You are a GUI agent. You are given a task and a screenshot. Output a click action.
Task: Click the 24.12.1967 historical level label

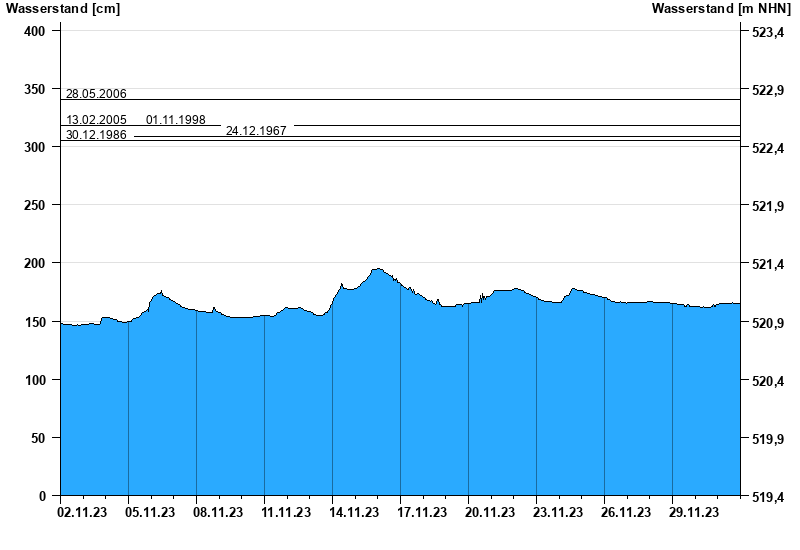[x=256, y=131]
